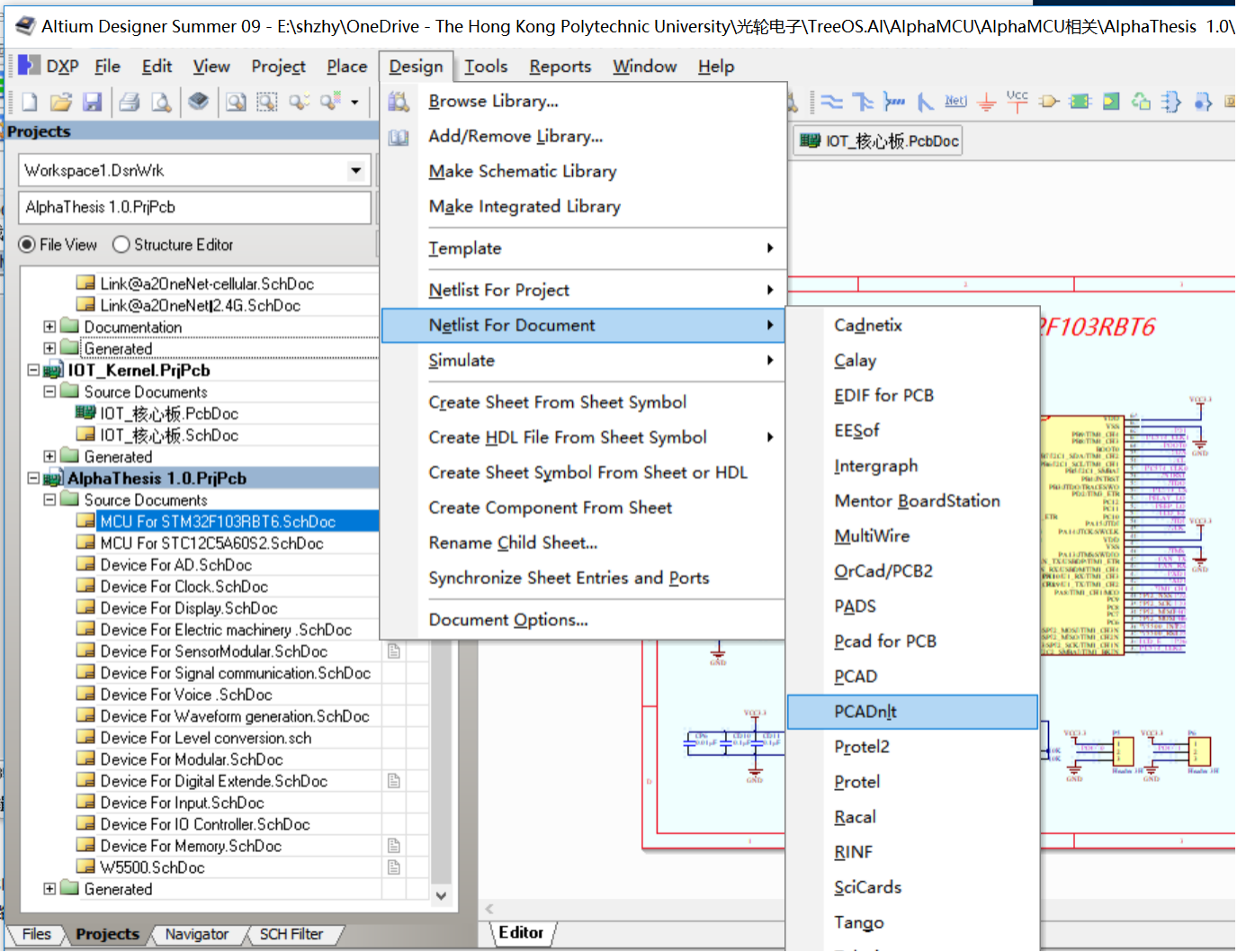Select the File View radio button
This screenshot has height=952, width=1237.
point(28,245)
